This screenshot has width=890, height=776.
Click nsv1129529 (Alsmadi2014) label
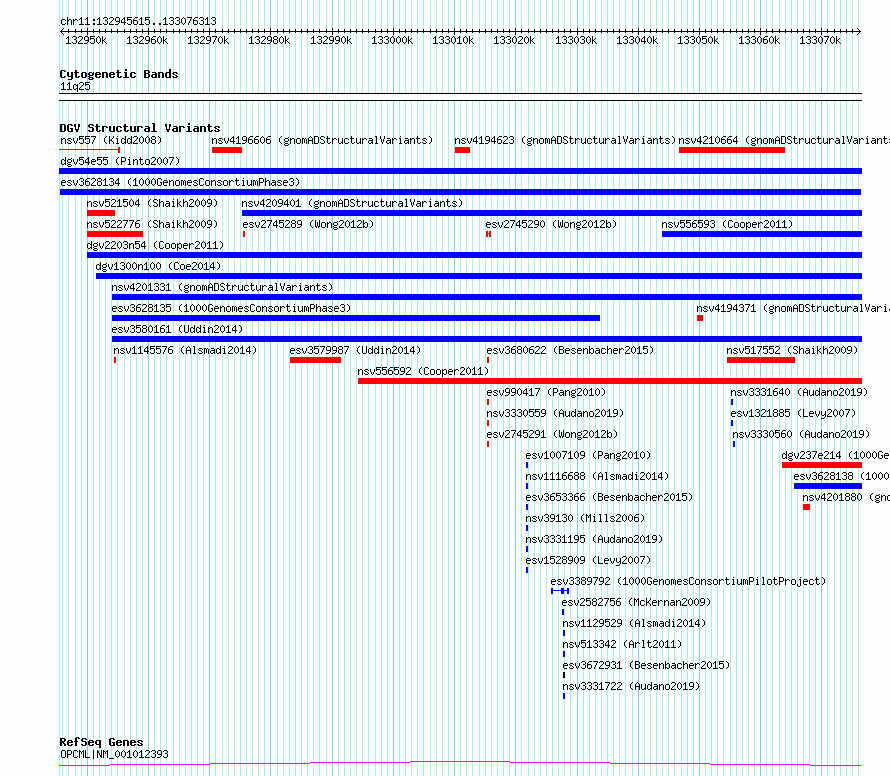(634, 623)
